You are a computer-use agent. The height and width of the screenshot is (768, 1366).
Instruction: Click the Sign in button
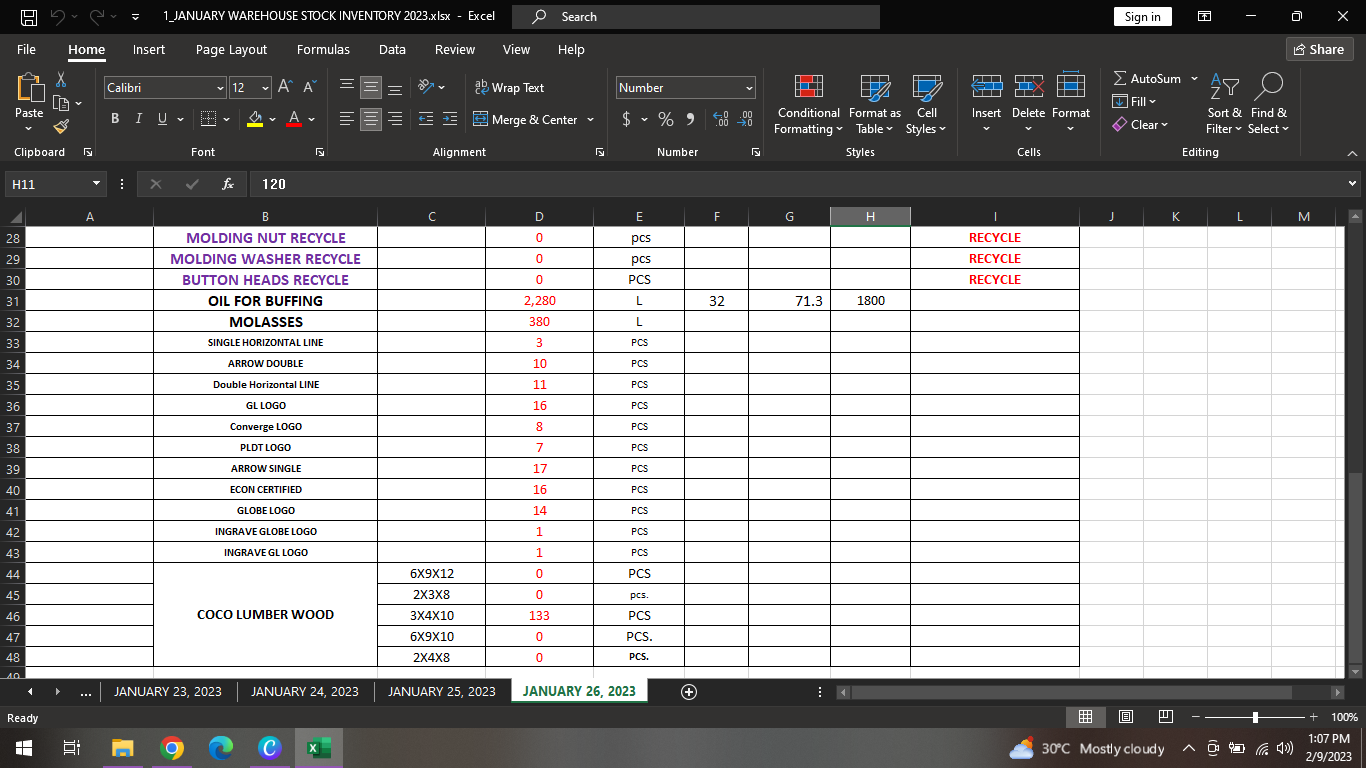[x=1142, y=17]
